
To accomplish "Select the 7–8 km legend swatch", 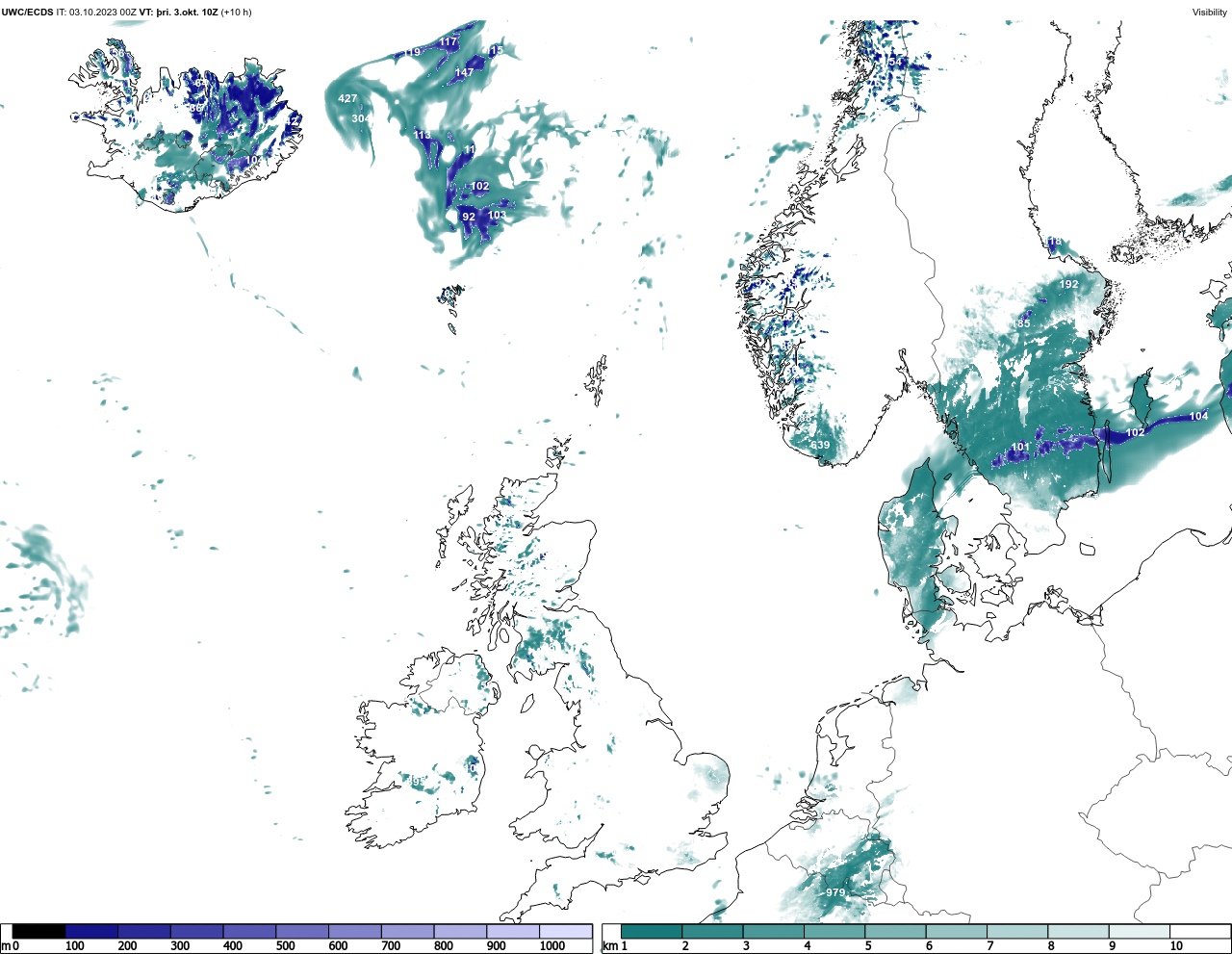I will coord(1017,931).
